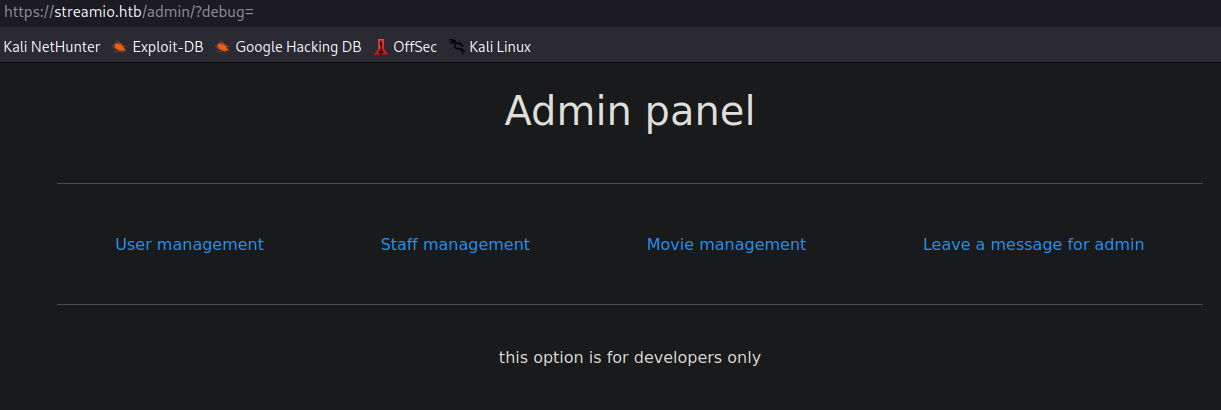Select the Google Hacking DB bookmark text

coord(298,47)
